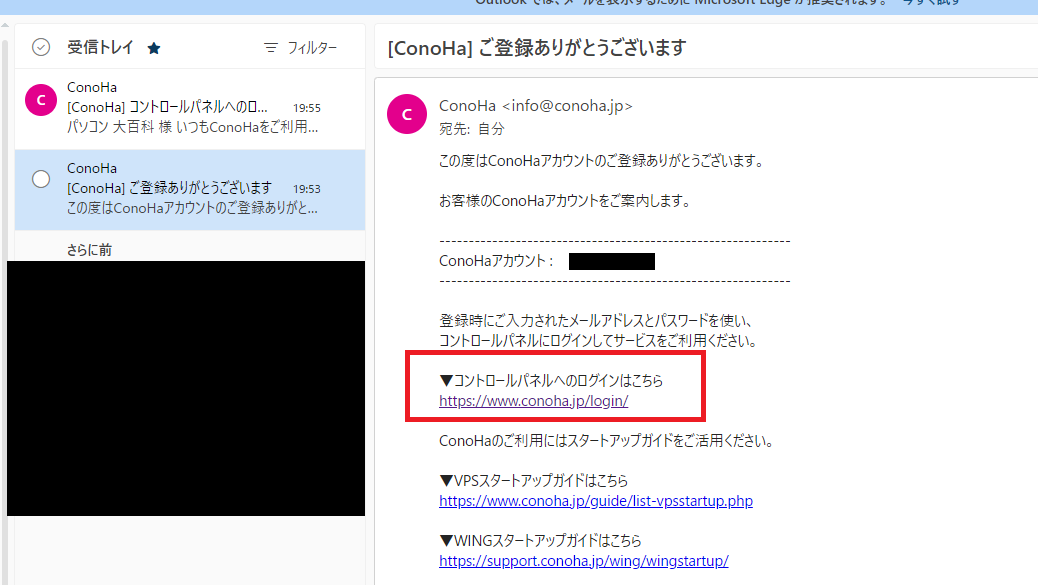Click the select-all circle checkmark beside 受信トレイ
The image size is (1038, 585).
(x=41, y=47)
